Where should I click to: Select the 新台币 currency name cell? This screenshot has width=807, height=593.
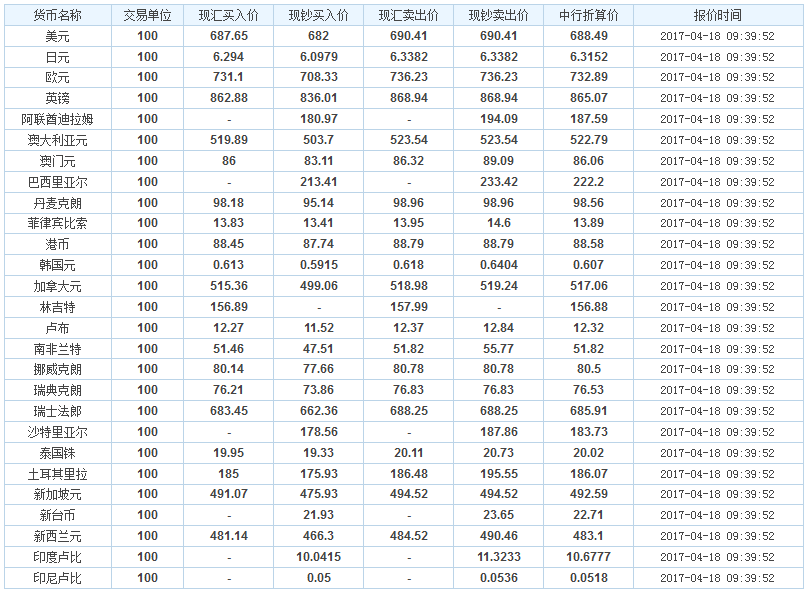(x=58, y=515)
